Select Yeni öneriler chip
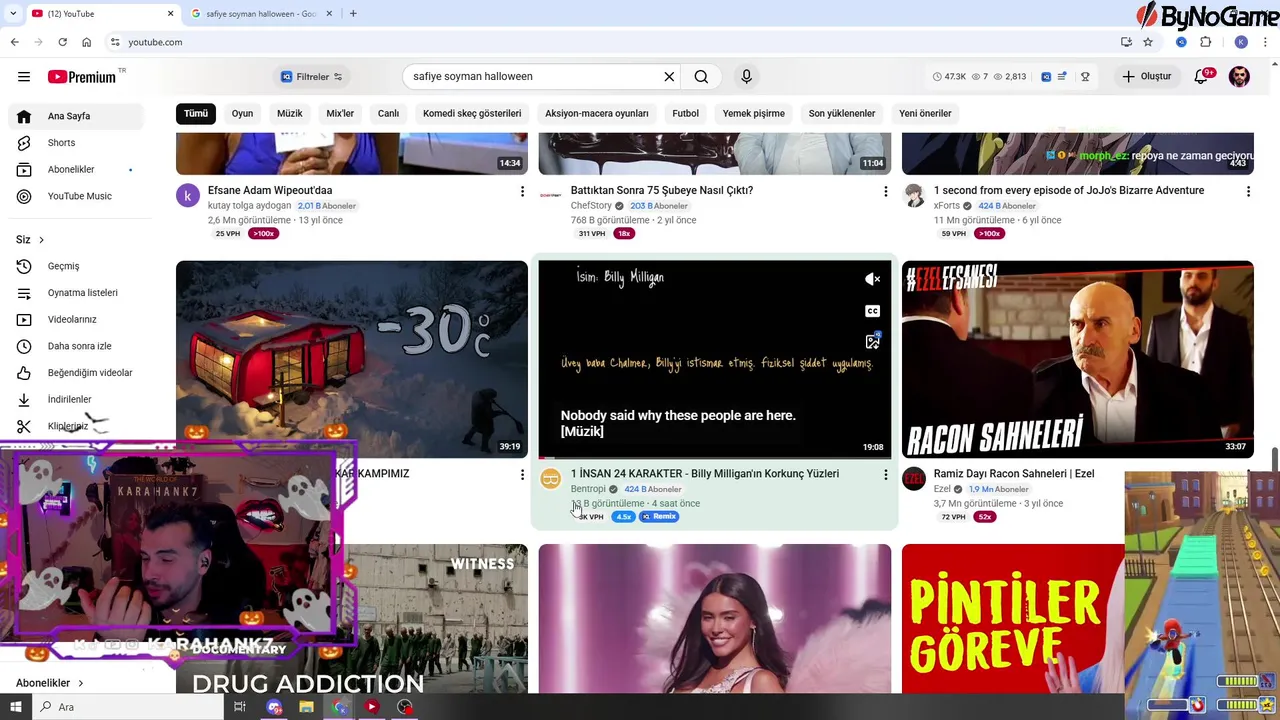This screenshot has width=1280, height=720. (x=925, y=113)
